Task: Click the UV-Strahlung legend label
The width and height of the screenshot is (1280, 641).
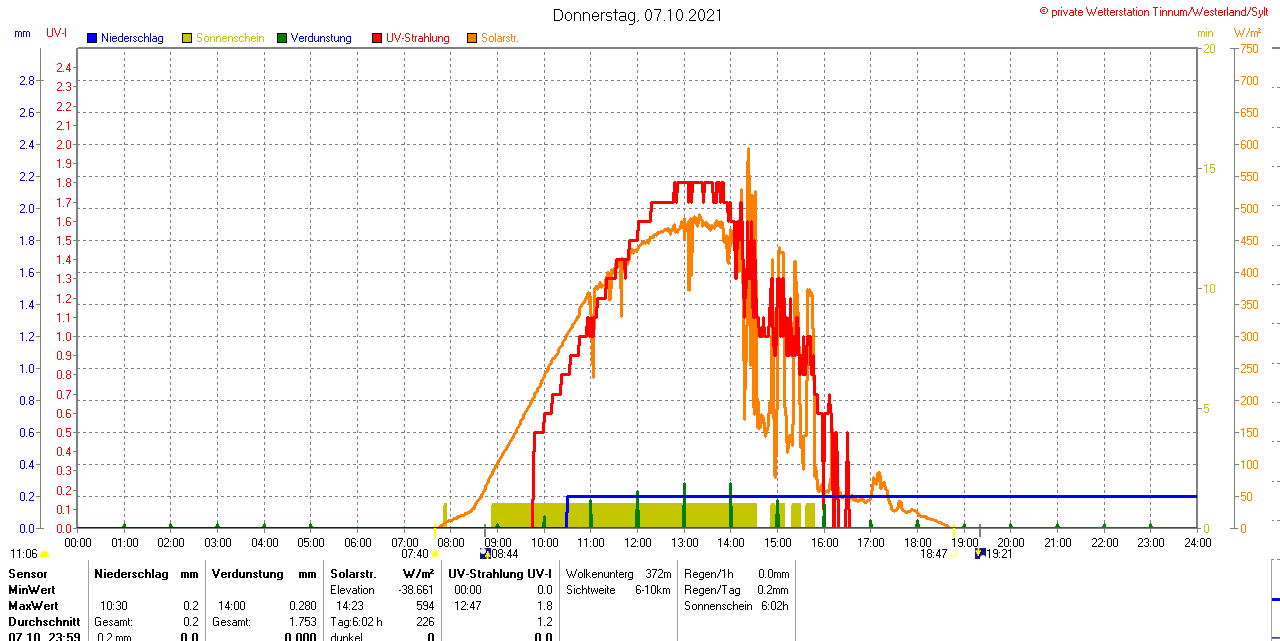Action: tap(417, 38)
